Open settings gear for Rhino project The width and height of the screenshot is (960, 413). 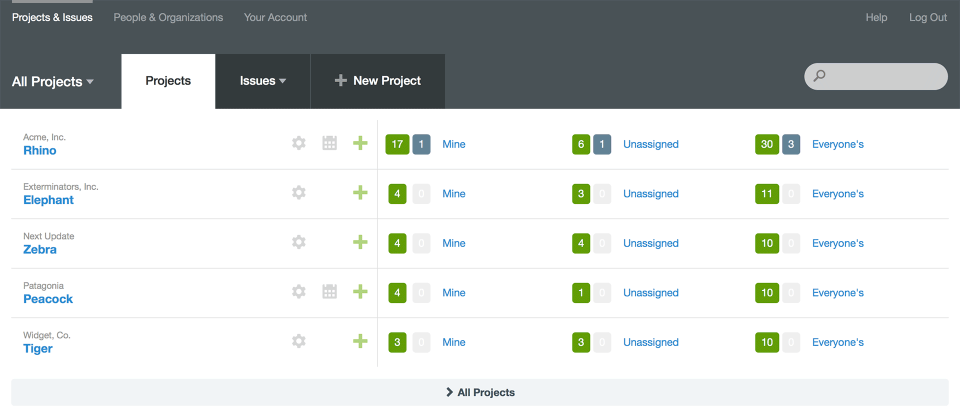298,144
